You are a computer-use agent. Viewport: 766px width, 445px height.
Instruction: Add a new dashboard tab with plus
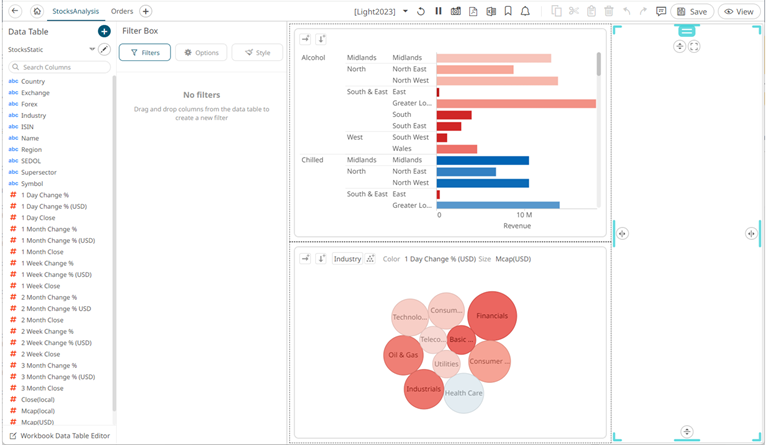pos(146,11)
